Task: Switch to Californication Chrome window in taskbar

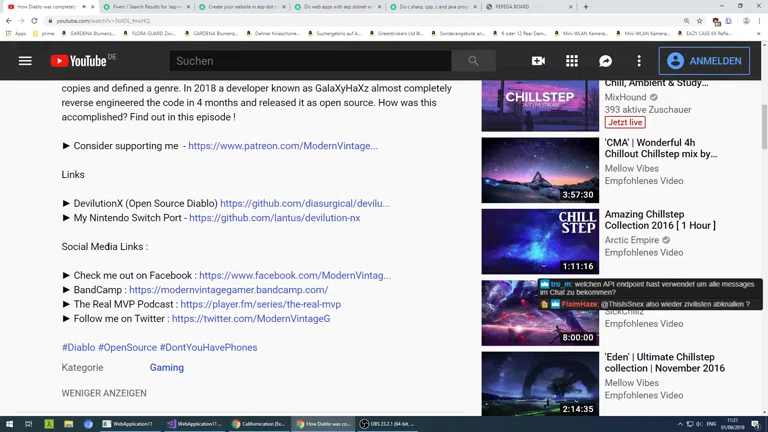Action: click(x=259, y=424)
